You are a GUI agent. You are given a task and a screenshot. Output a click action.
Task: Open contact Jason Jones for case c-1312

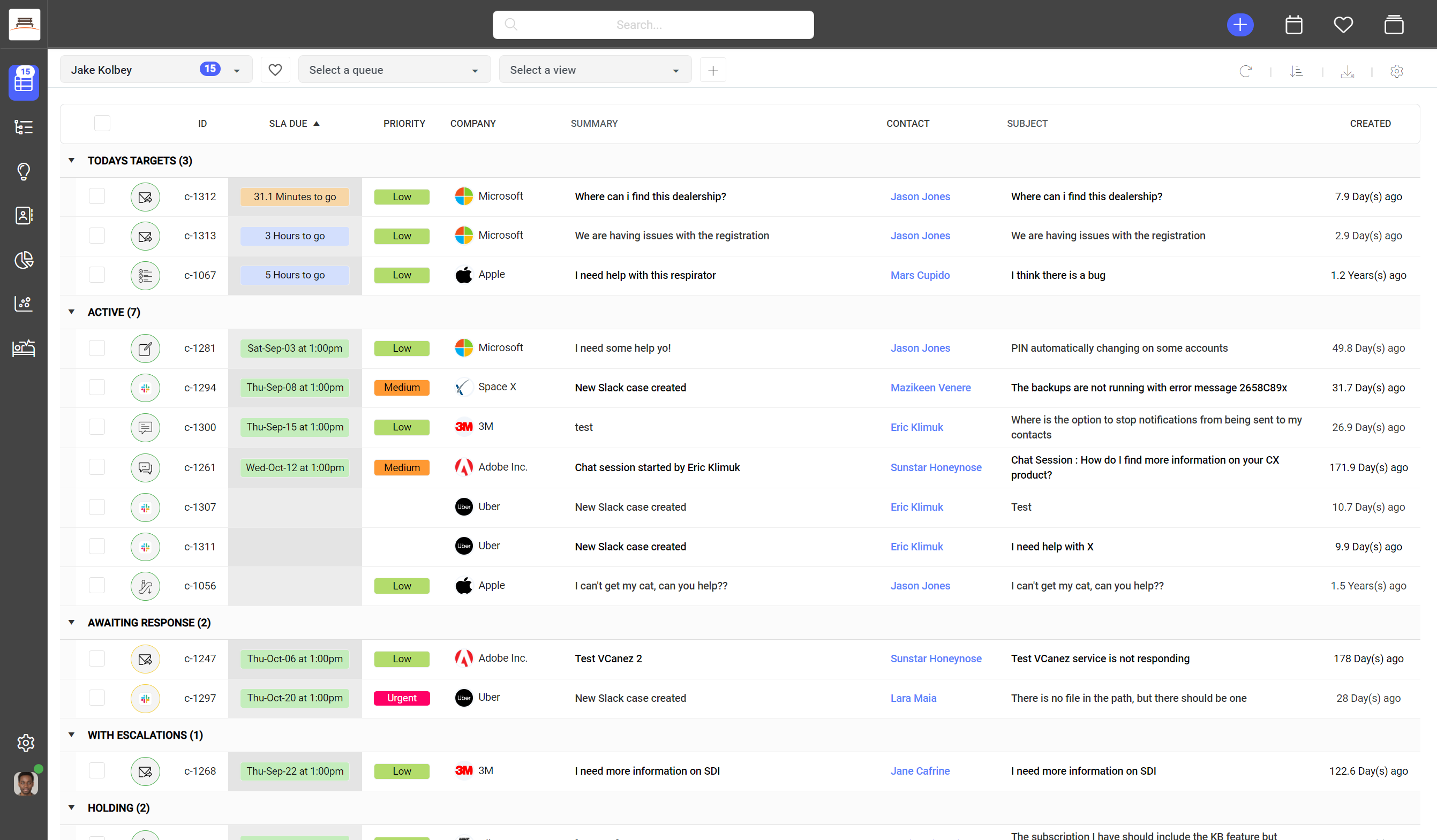point(920,196)
